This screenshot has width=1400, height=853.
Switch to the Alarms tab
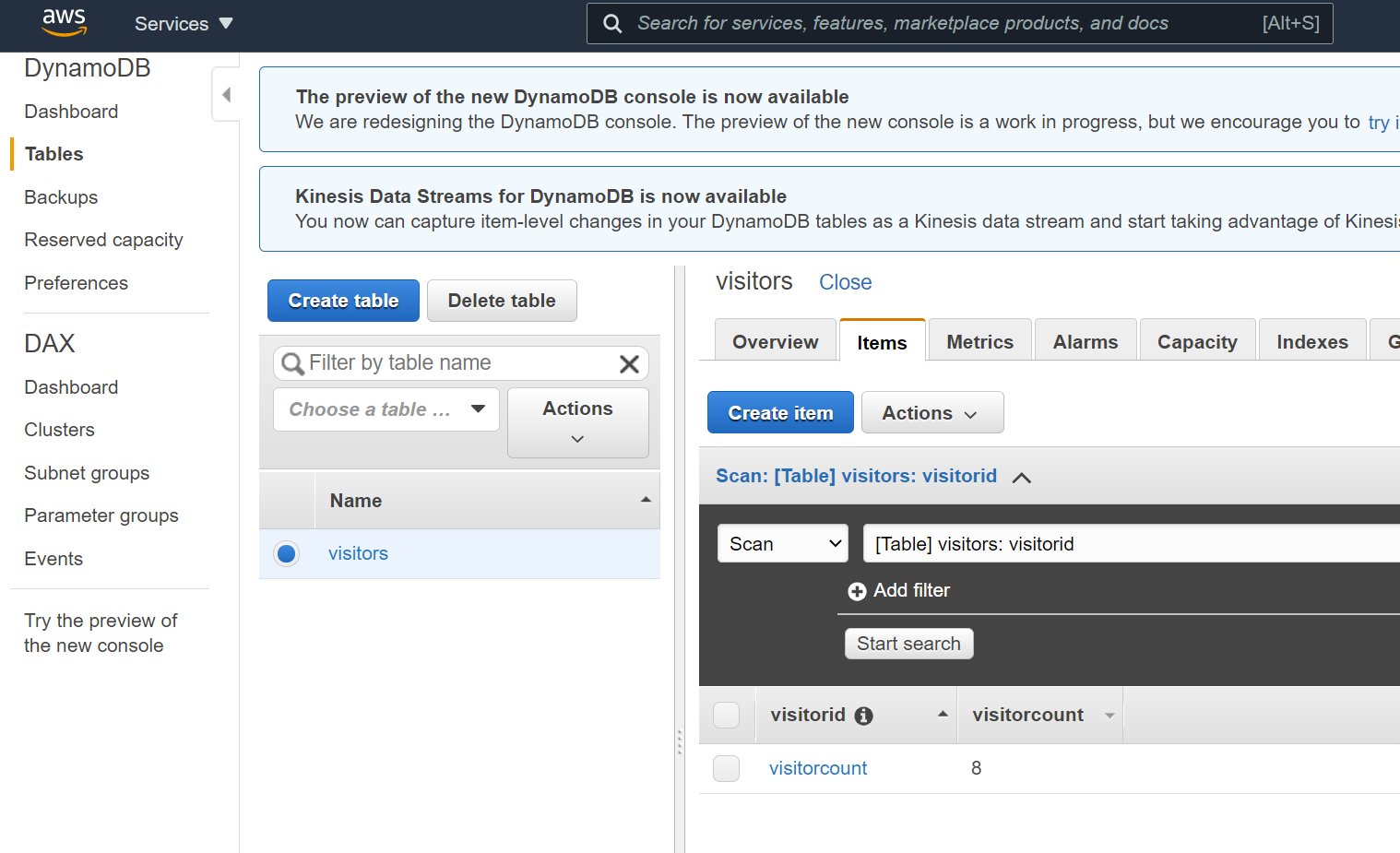coord(1086,341)
